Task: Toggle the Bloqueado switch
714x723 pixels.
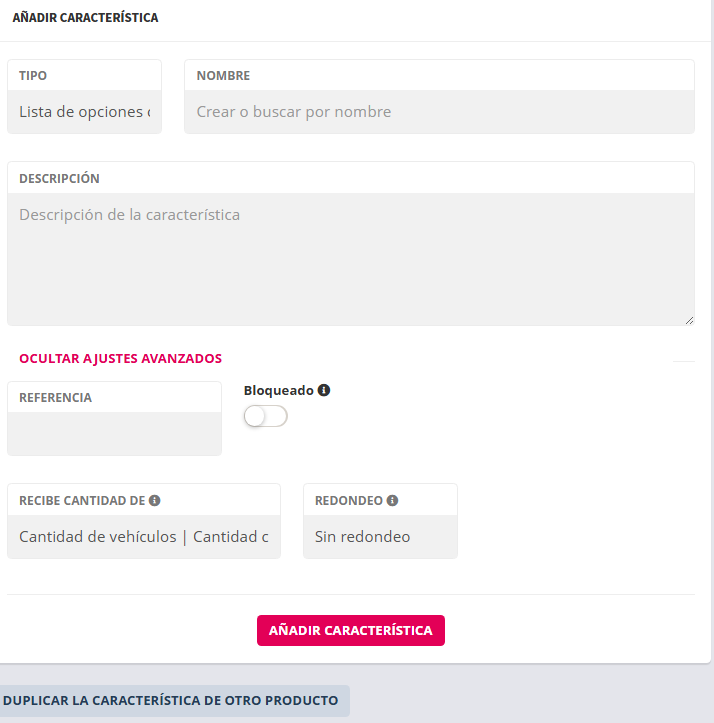Action: click(265, 417)
